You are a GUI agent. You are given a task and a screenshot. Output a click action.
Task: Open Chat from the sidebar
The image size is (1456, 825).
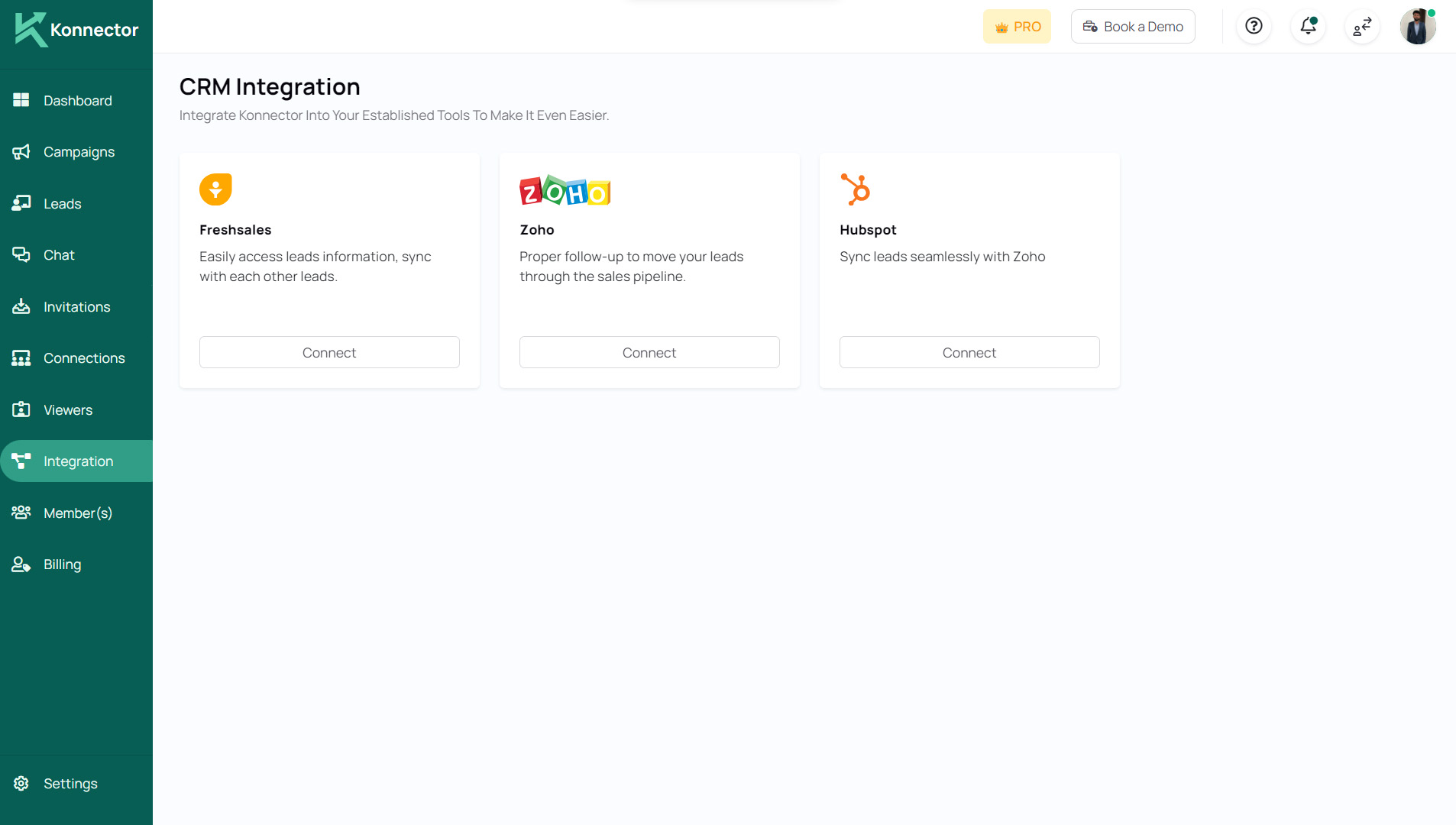tap(59, 255)
